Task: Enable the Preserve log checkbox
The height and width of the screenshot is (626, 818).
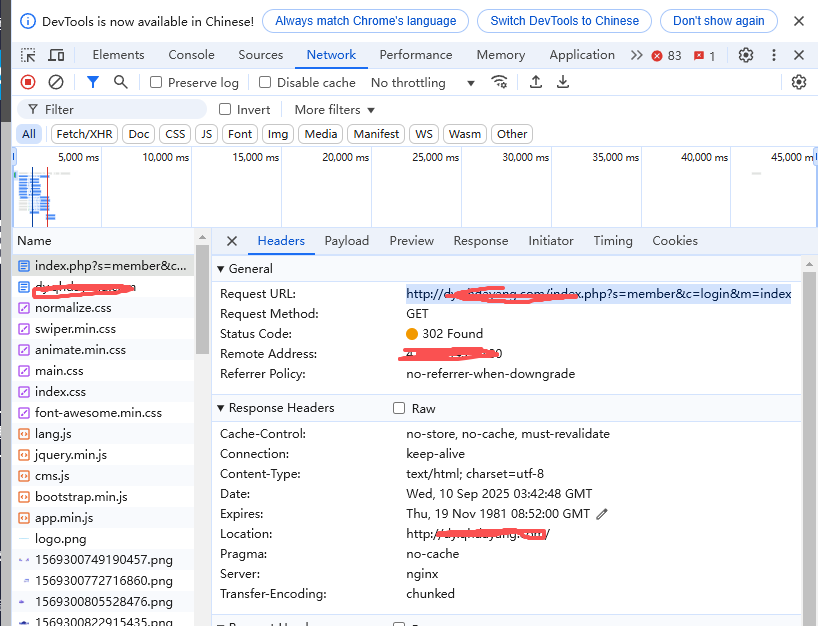Action: click(156, 83)
